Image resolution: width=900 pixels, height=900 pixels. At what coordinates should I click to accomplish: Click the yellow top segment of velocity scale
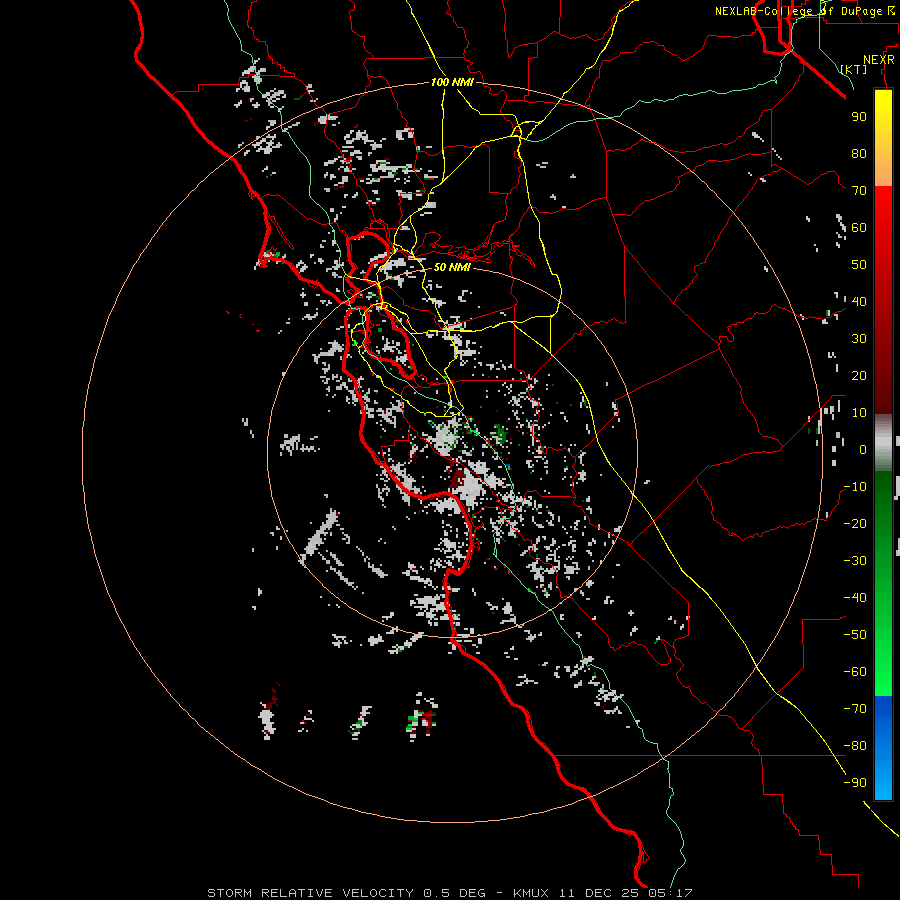883,138
